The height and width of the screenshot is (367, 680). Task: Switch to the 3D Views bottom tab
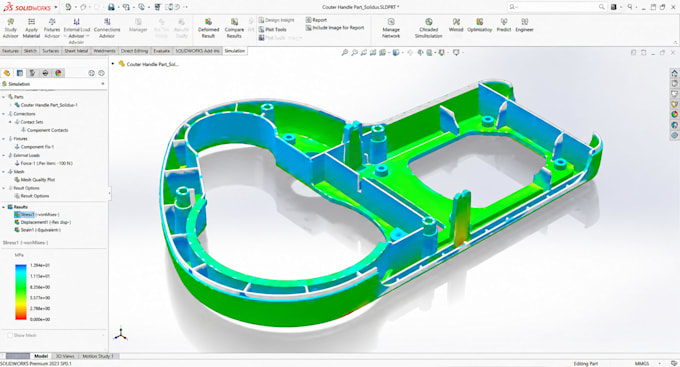coord(65,356)
